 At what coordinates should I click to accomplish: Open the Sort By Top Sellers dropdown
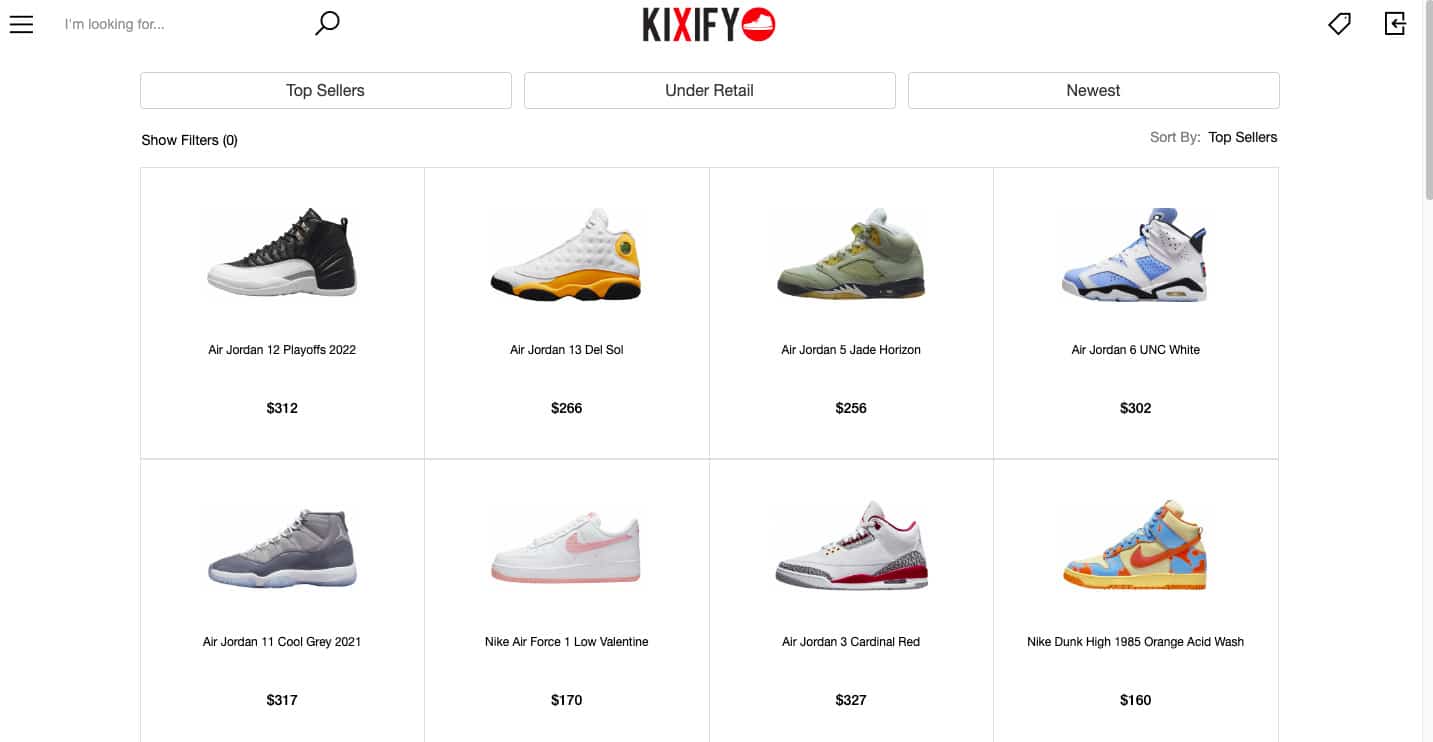1242,137
